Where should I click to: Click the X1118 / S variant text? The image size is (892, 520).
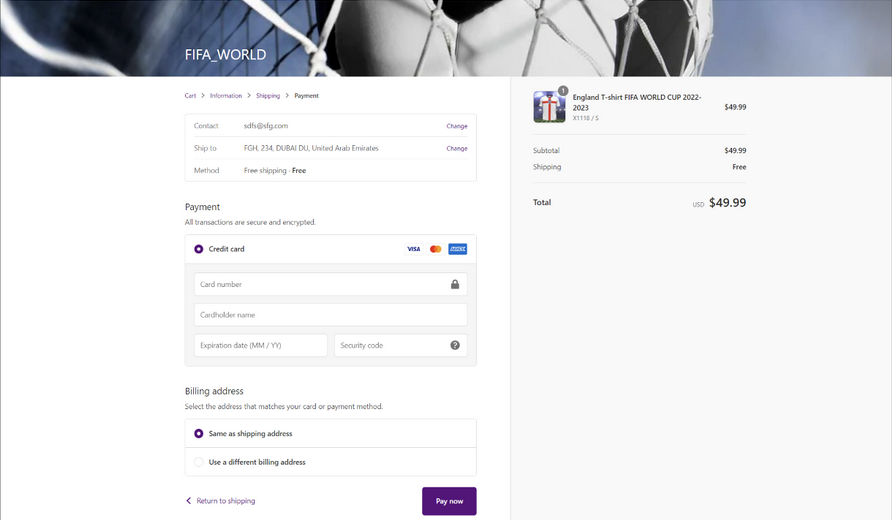tap(585, 118)
